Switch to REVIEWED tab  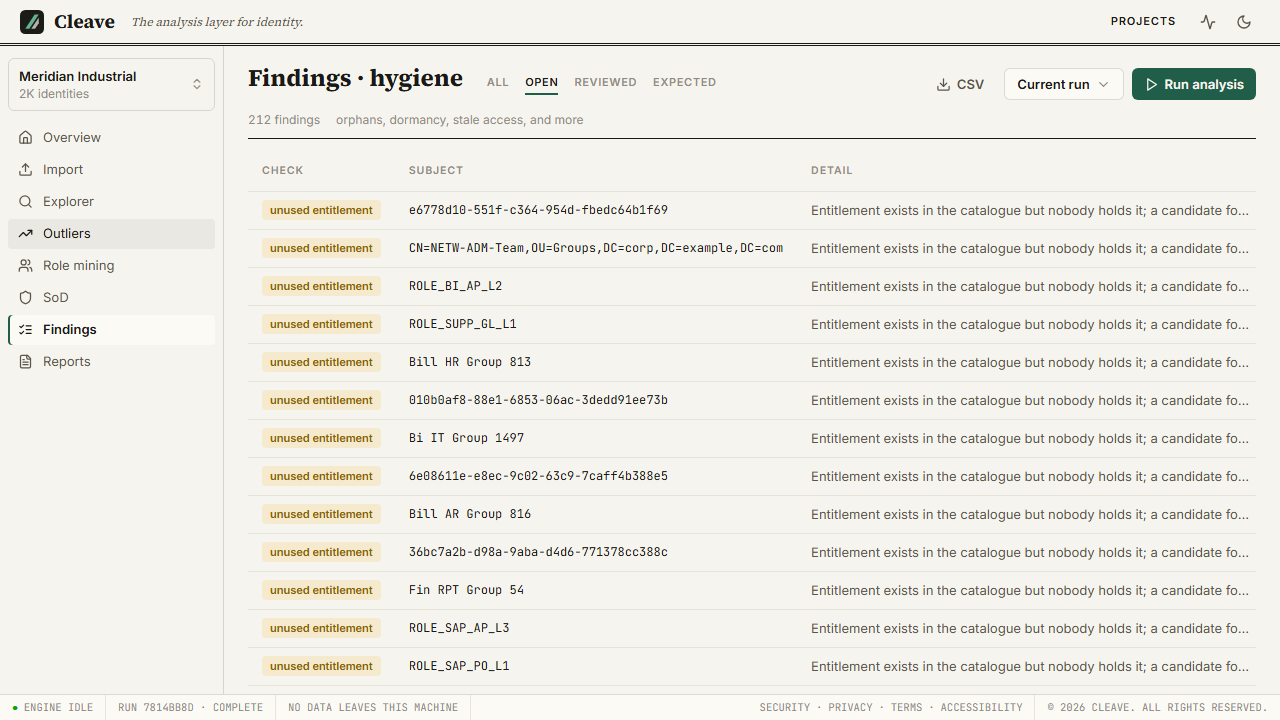605,83
